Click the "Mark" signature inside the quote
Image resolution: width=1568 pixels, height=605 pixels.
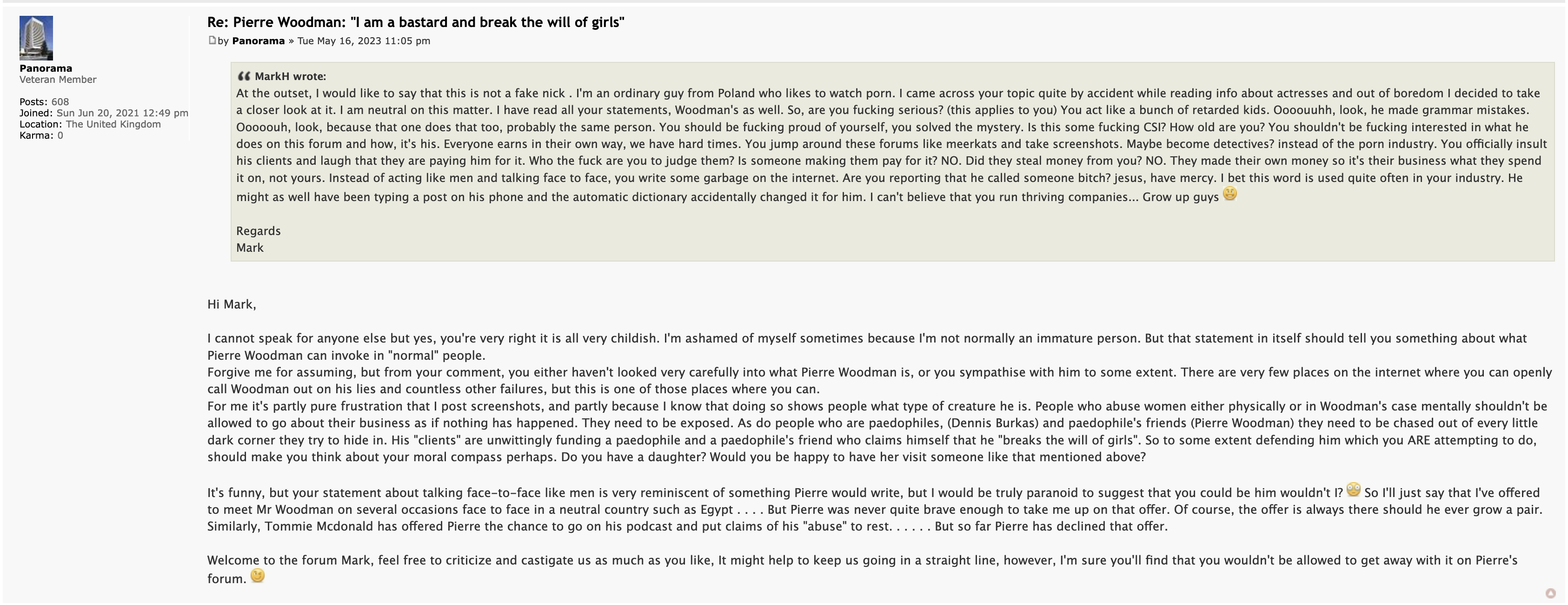click(x=250, y=248)
